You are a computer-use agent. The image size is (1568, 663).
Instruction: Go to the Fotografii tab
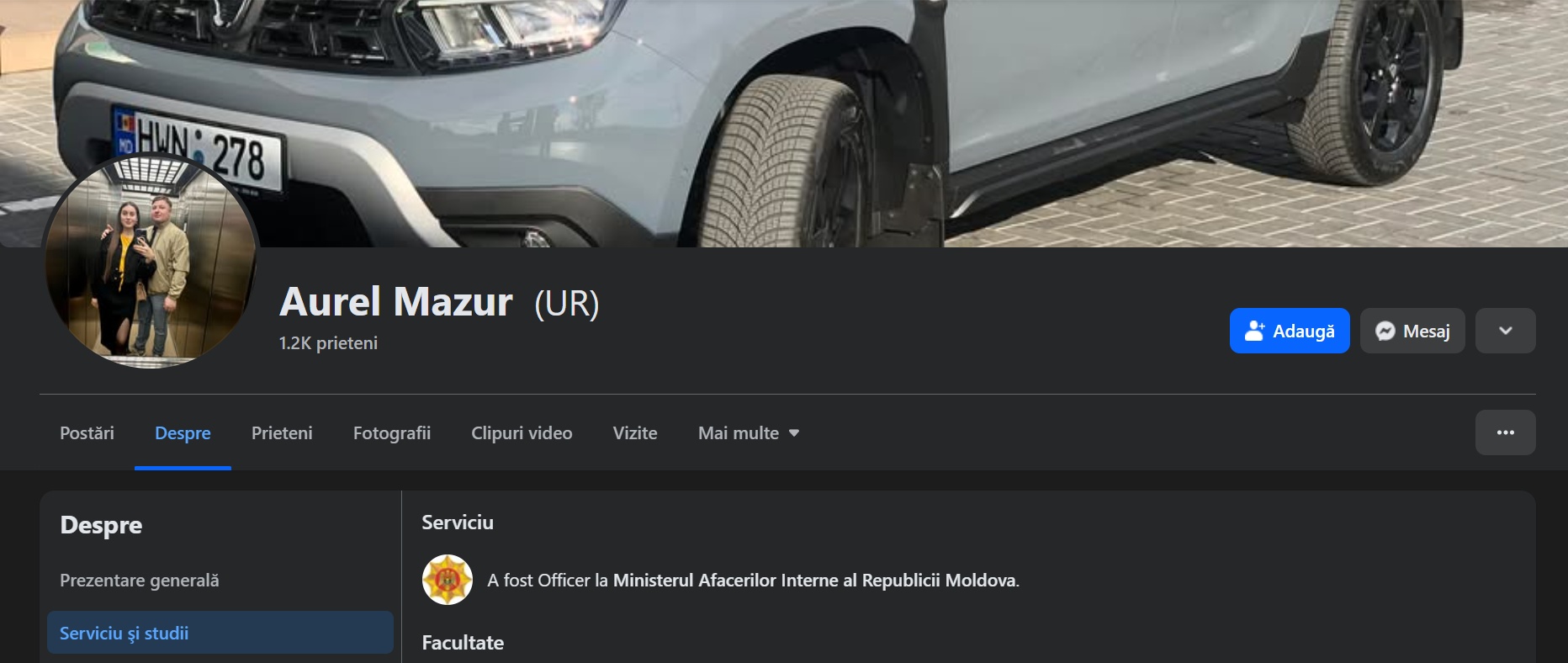pyautogui.click(x=392, y=433)
